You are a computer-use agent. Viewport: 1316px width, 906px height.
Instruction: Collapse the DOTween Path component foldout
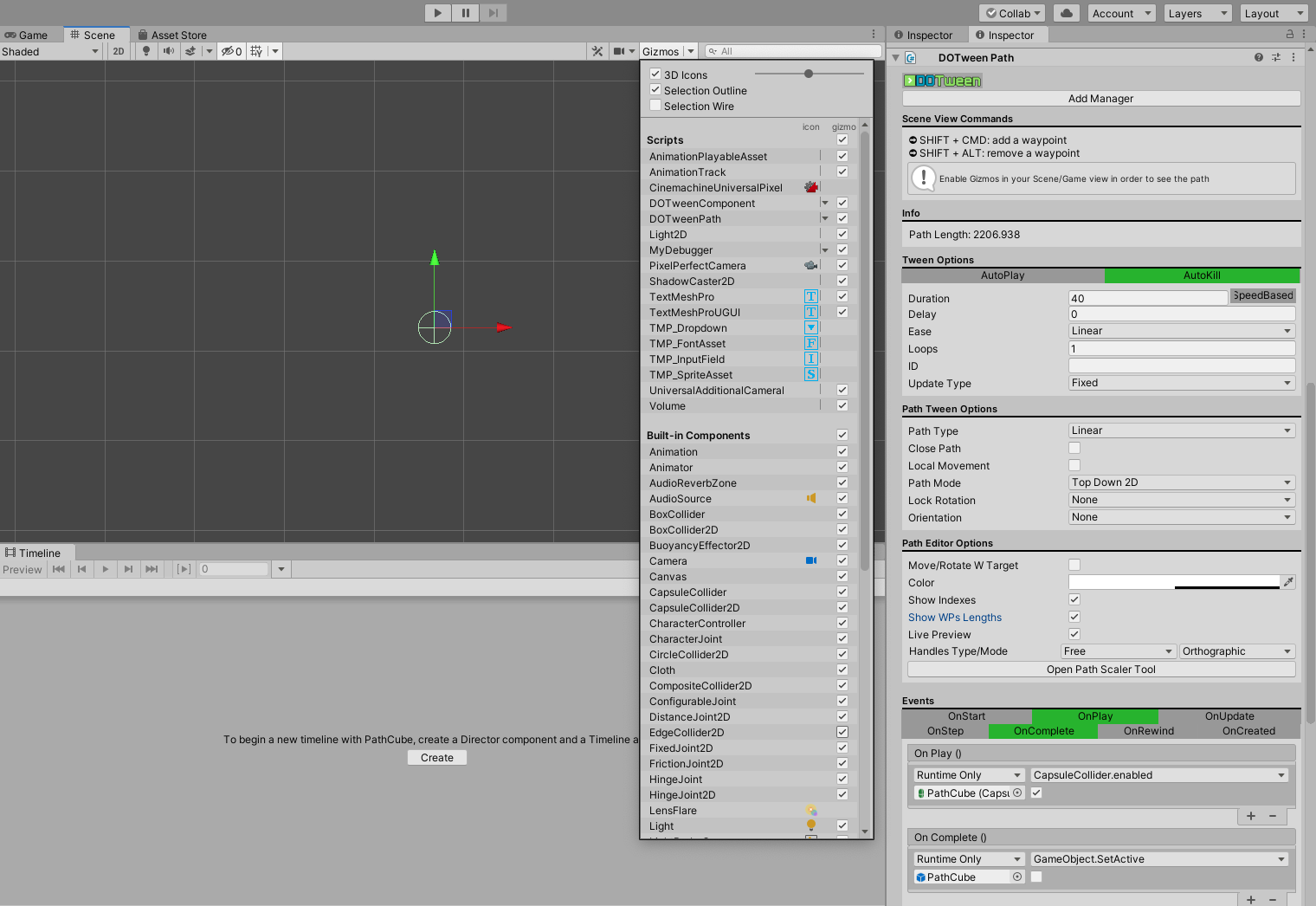tap(895, 58)
